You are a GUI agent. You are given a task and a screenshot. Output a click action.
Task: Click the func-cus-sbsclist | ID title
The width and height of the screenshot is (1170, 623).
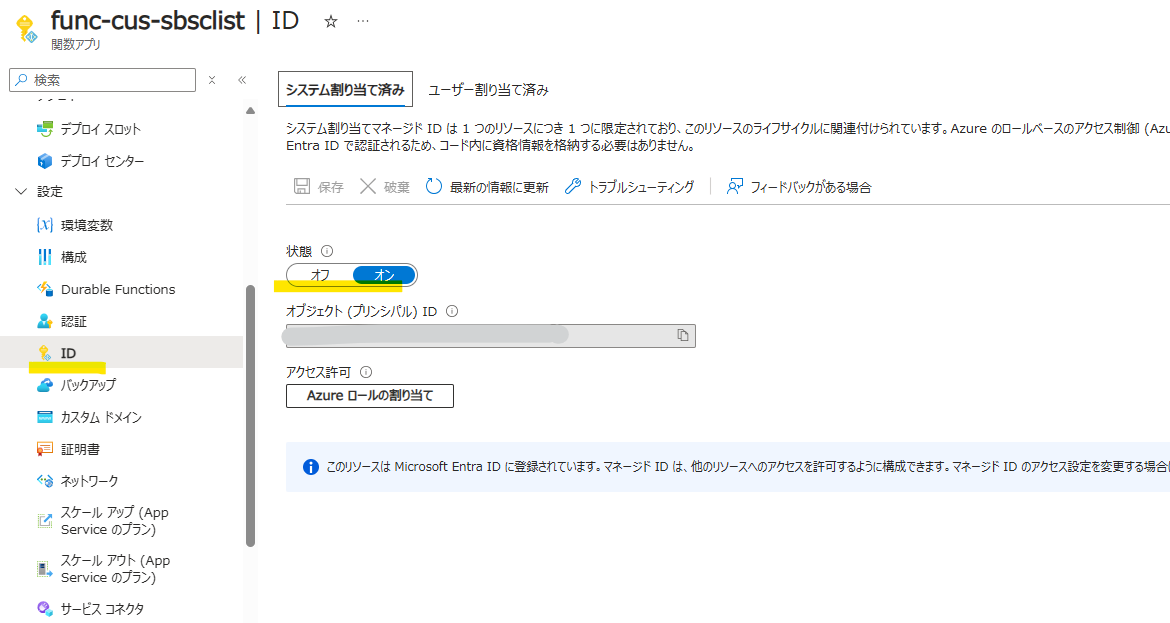point(175,21)
